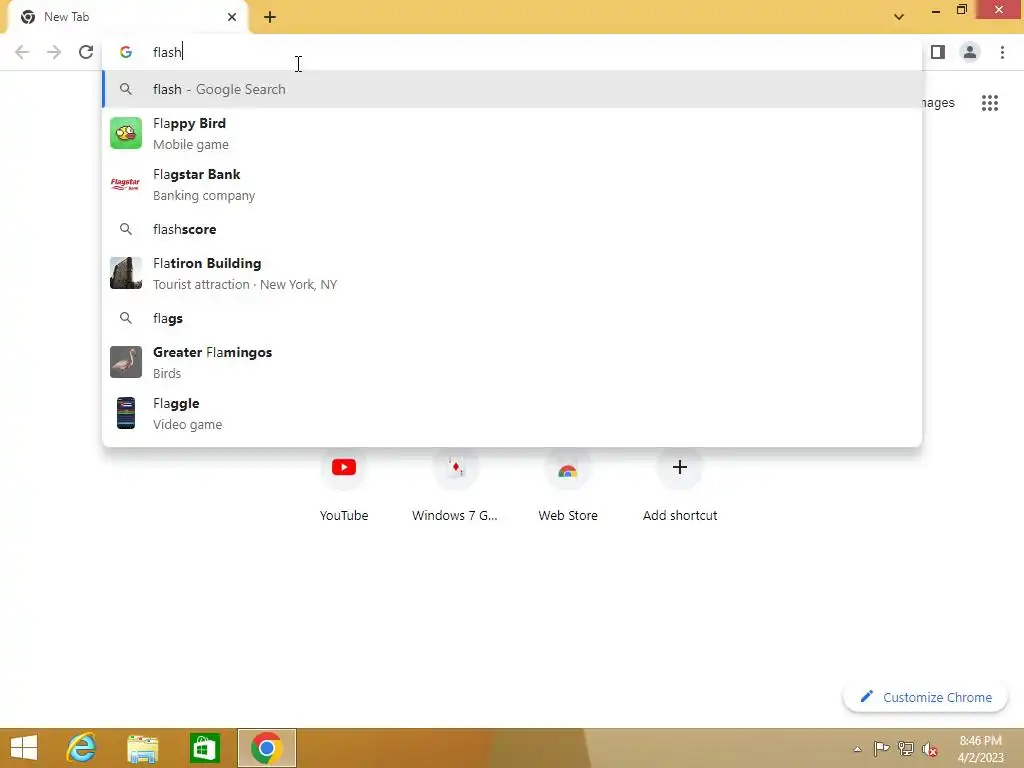
Task: Open the tab search dropdown arrow
Action: coord(899,17)
